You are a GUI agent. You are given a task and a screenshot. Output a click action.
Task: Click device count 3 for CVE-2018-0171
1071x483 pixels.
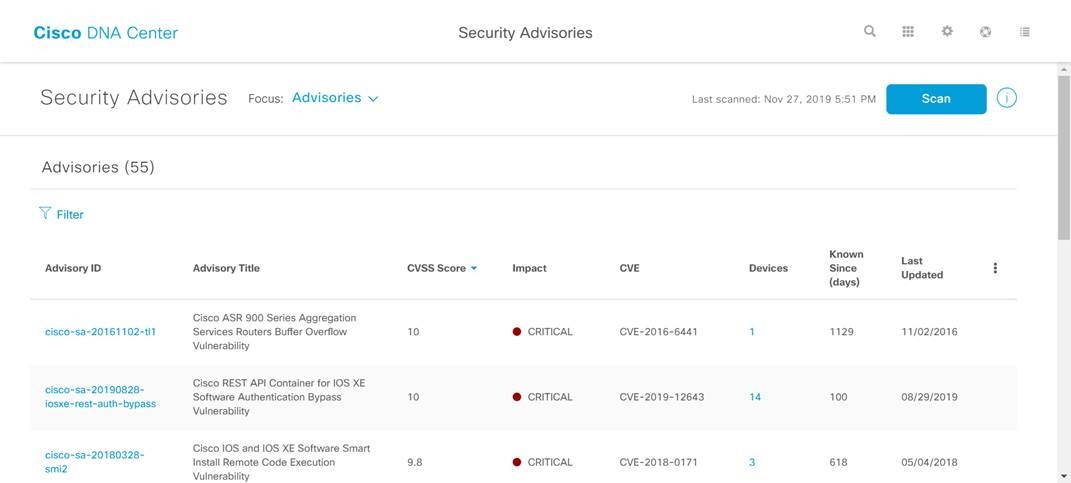752,462
